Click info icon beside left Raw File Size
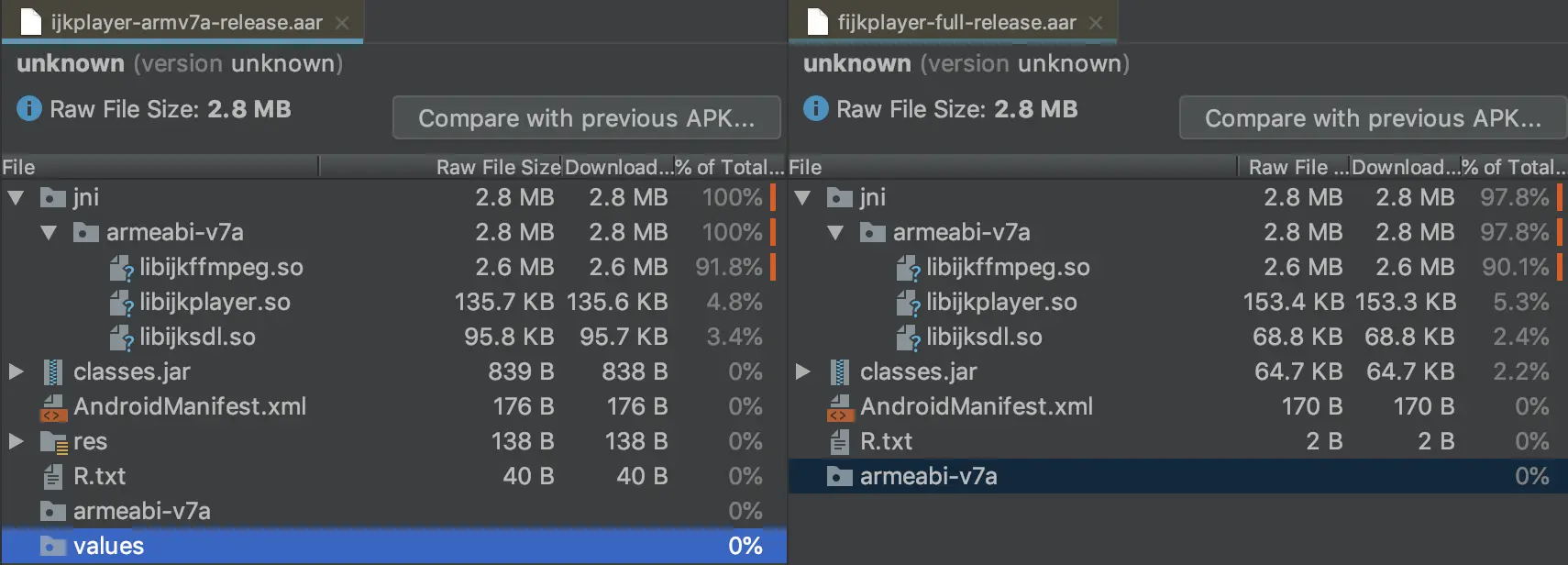1568x565 pixels. tap(29, 109)
